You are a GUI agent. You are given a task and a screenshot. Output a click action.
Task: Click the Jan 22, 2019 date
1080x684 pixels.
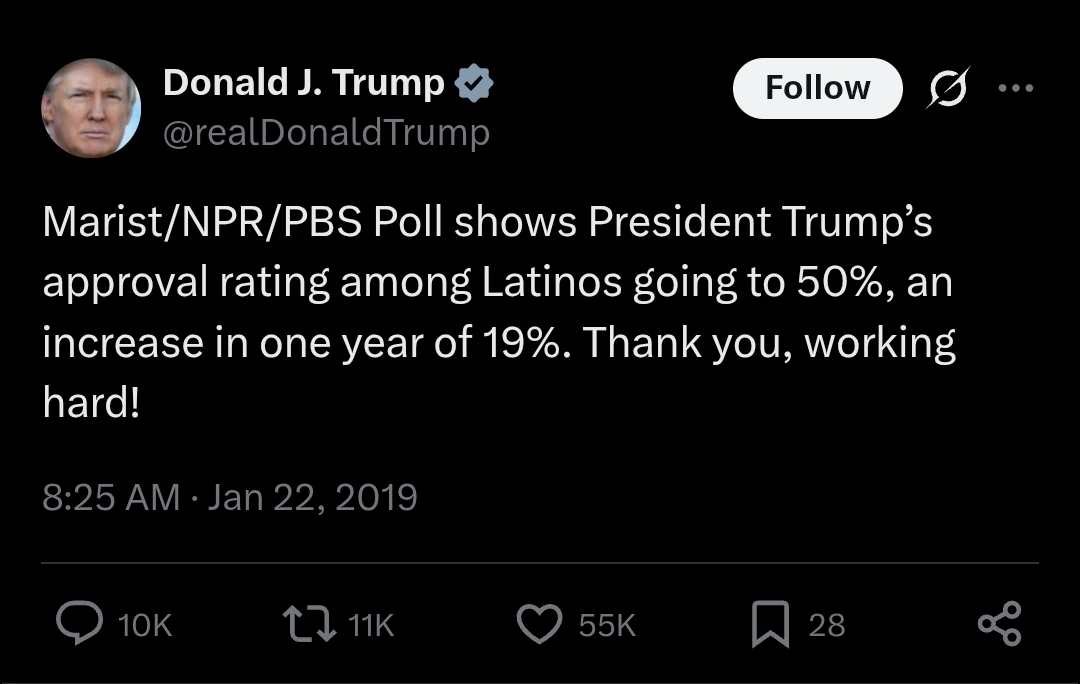(x=312, y=497)
